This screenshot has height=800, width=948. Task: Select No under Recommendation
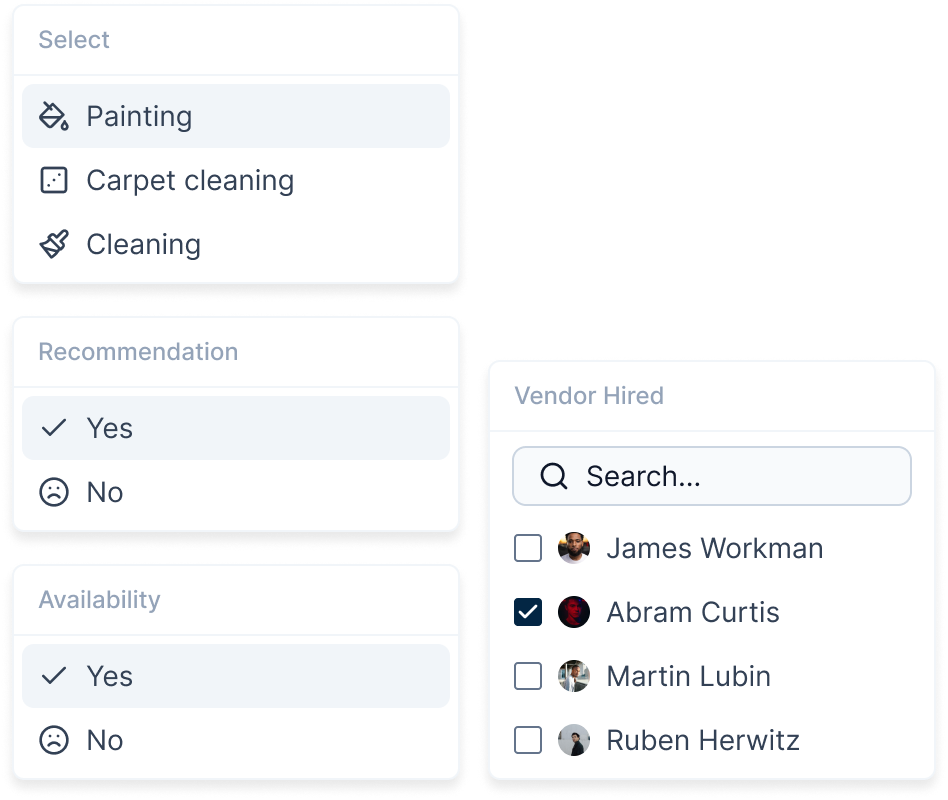coord(105,492)
